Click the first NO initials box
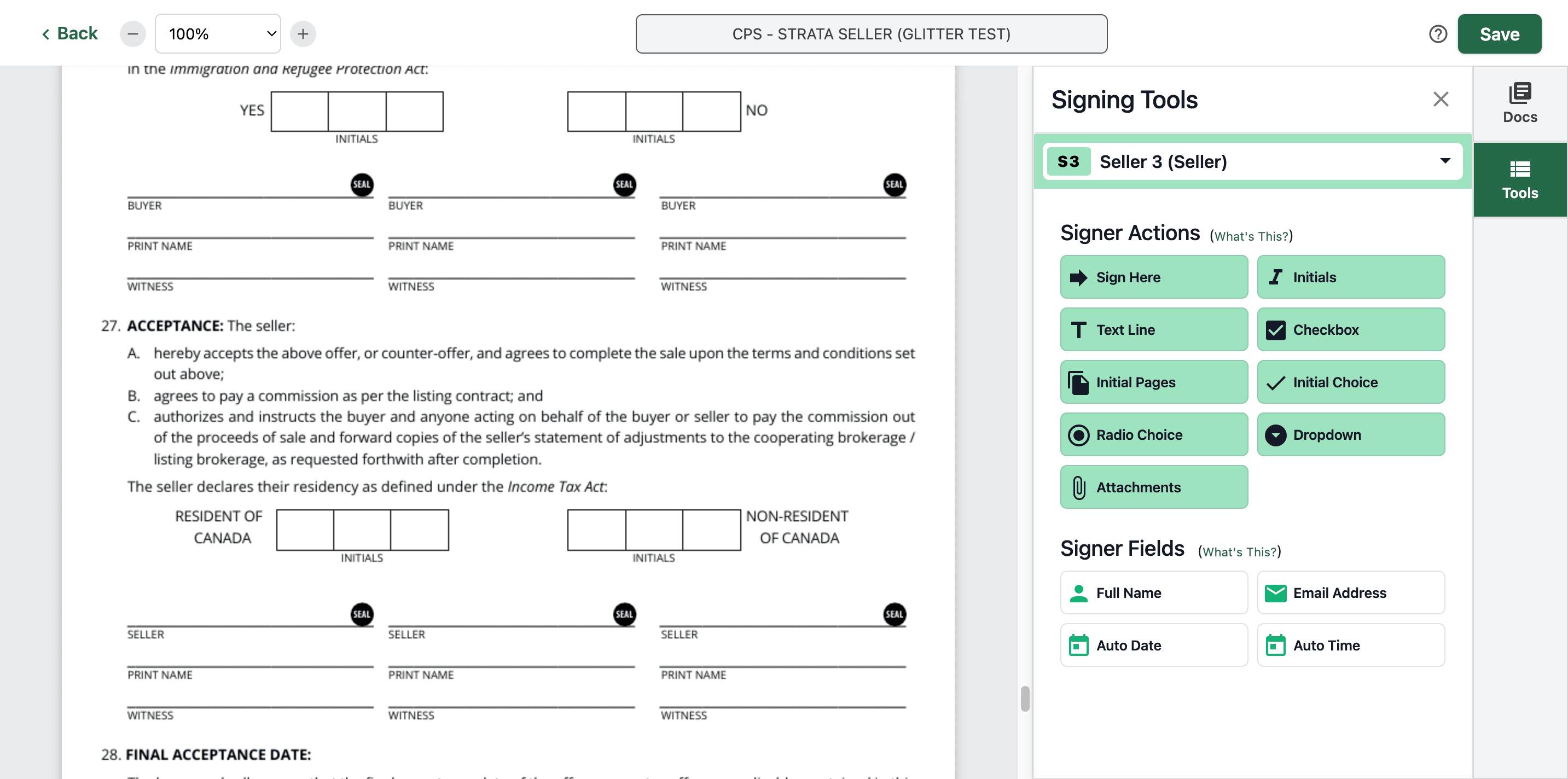The height and width of the screenshot is (779, 1568). (x=596, y=112)
